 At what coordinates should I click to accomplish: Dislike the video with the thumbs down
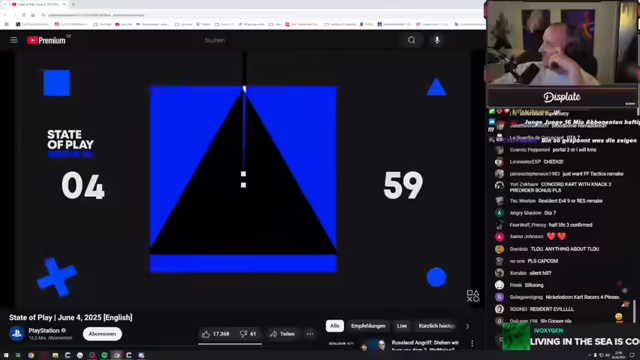click(249, 334)
